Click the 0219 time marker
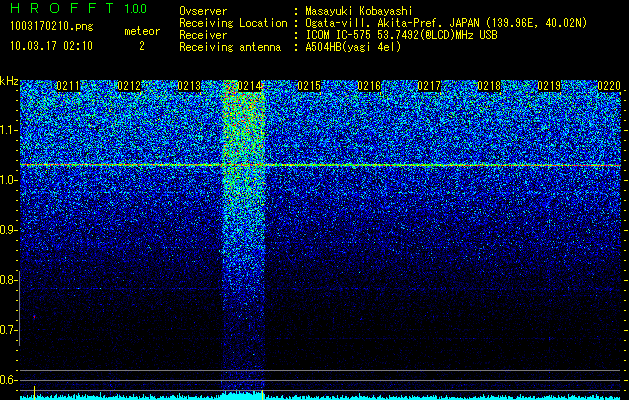 [549, 86]
